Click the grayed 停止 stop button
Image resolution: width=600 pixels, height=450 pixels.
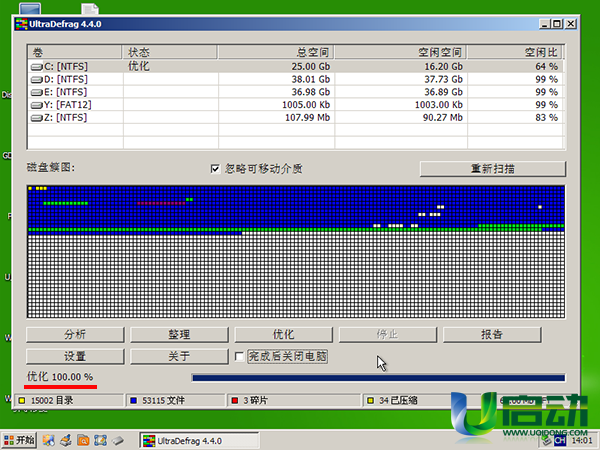[x=388, y=334]
